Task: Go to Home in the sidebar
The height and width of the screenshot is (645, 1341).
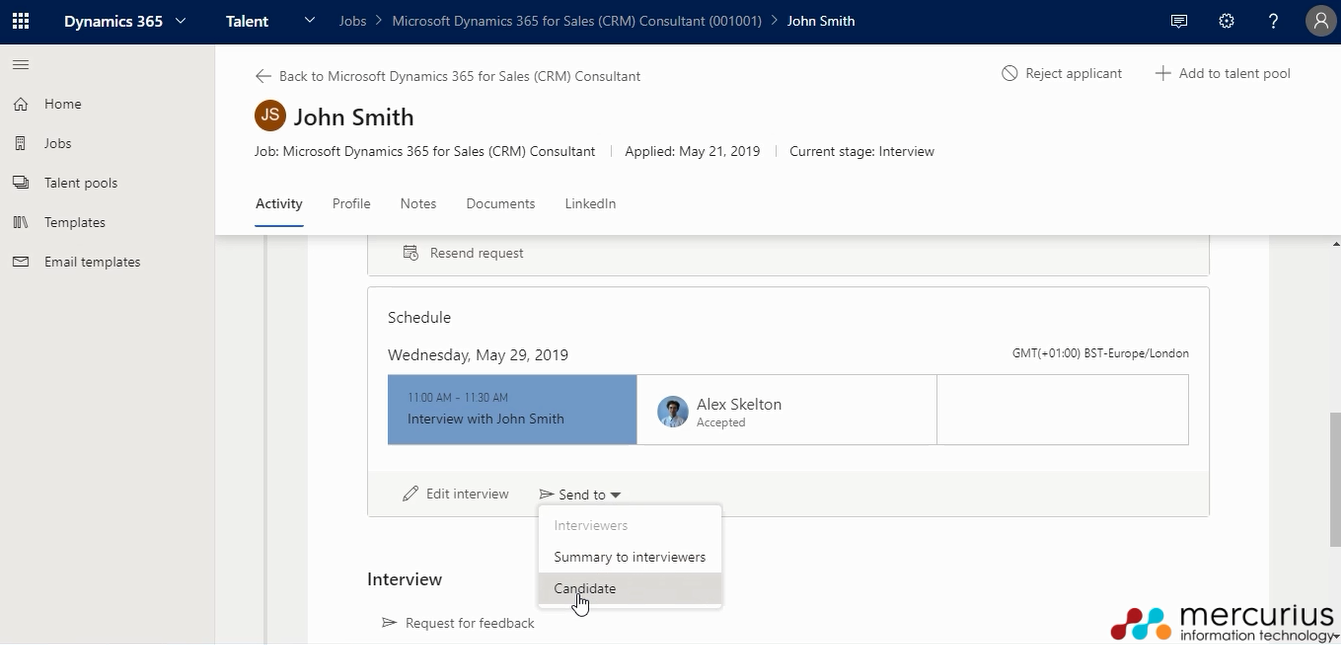Action: 63,104
